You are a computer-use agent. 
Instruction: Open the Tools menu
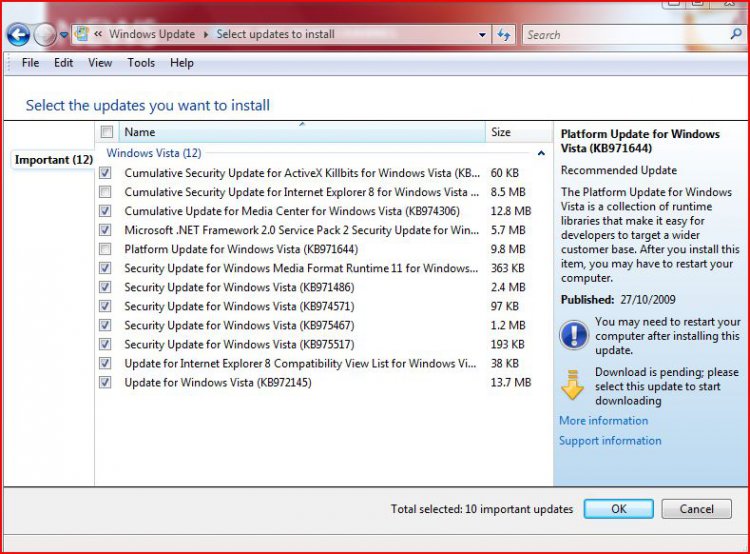141,63
